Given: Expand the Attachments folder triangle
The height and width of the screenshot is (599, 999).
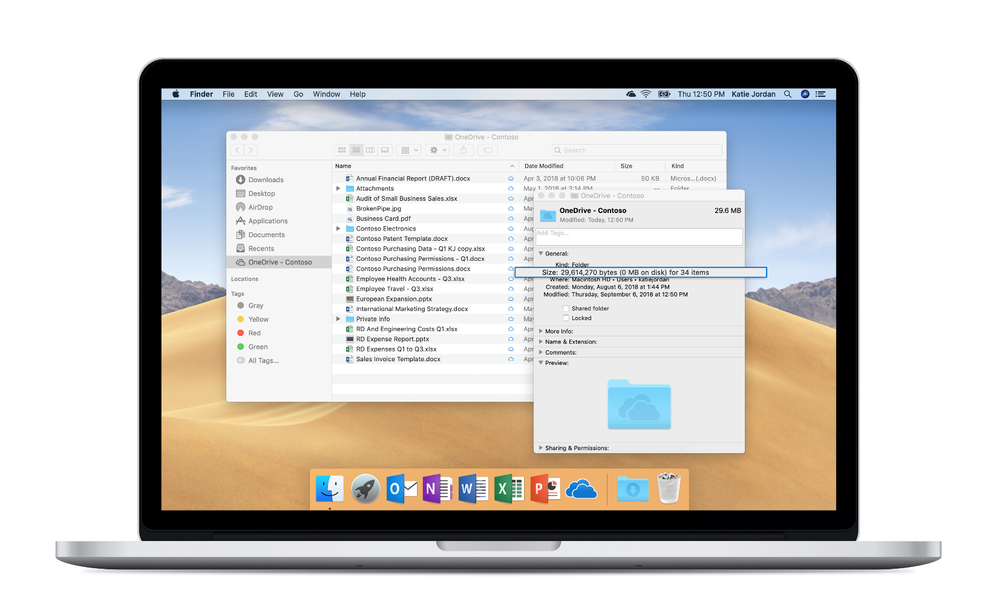Looking at the screenshot, I should click(x=338, y=189).
